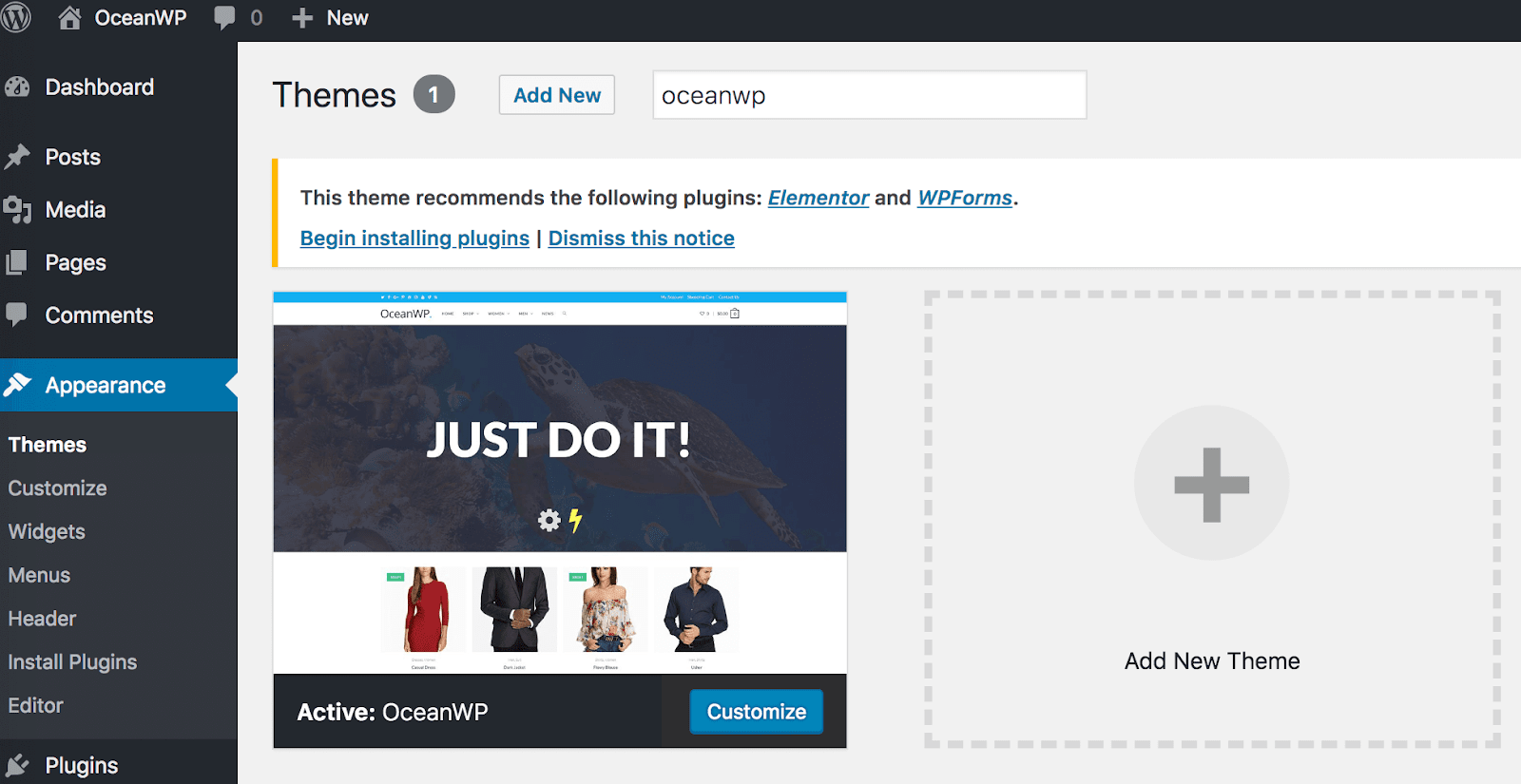Select the Themes submenu item
Viewport: 1521px width, 784px height.
(48, 445)
